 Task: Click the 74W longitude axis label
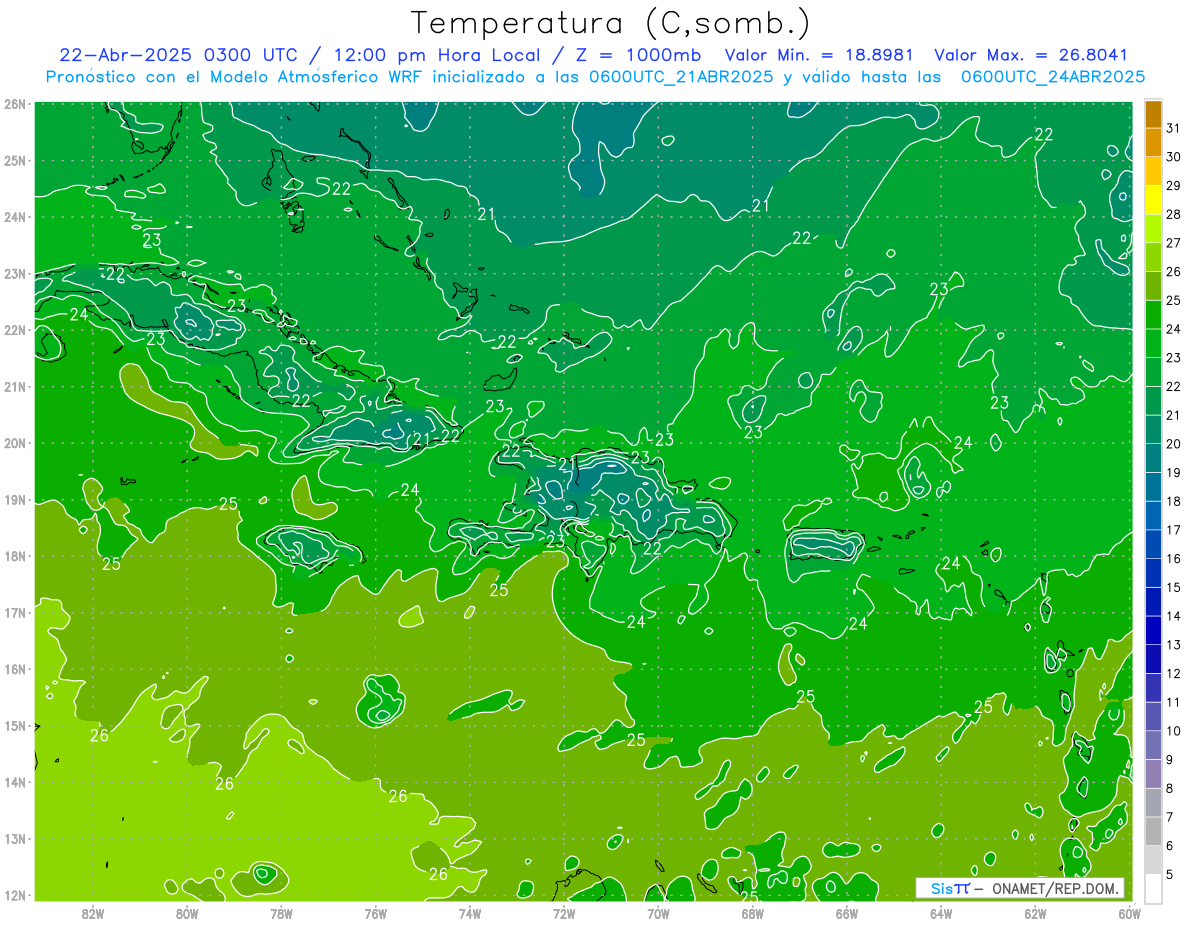tap(470, 913)
